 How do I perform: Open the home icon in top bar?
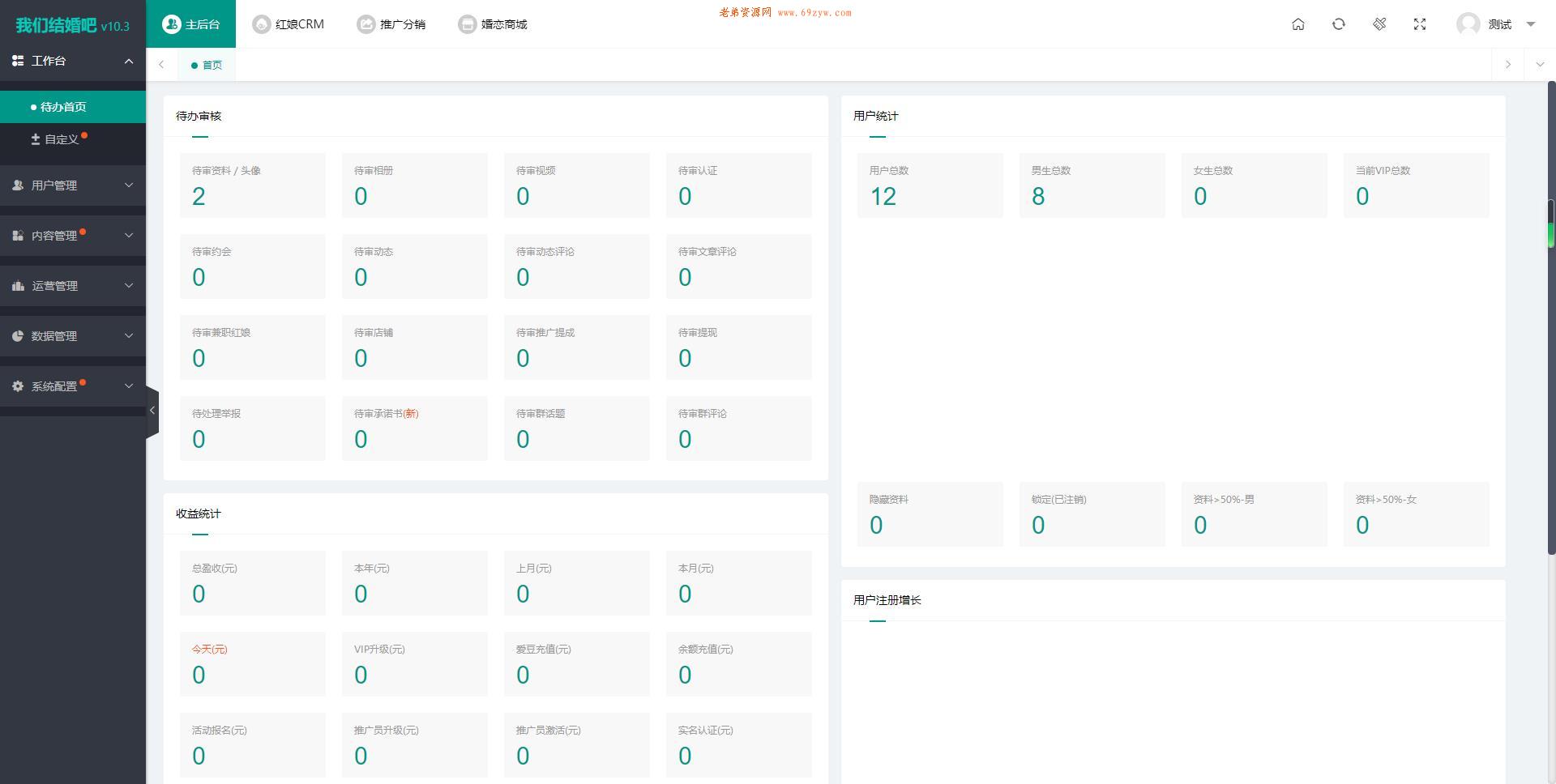click(x=1298, y=24)
